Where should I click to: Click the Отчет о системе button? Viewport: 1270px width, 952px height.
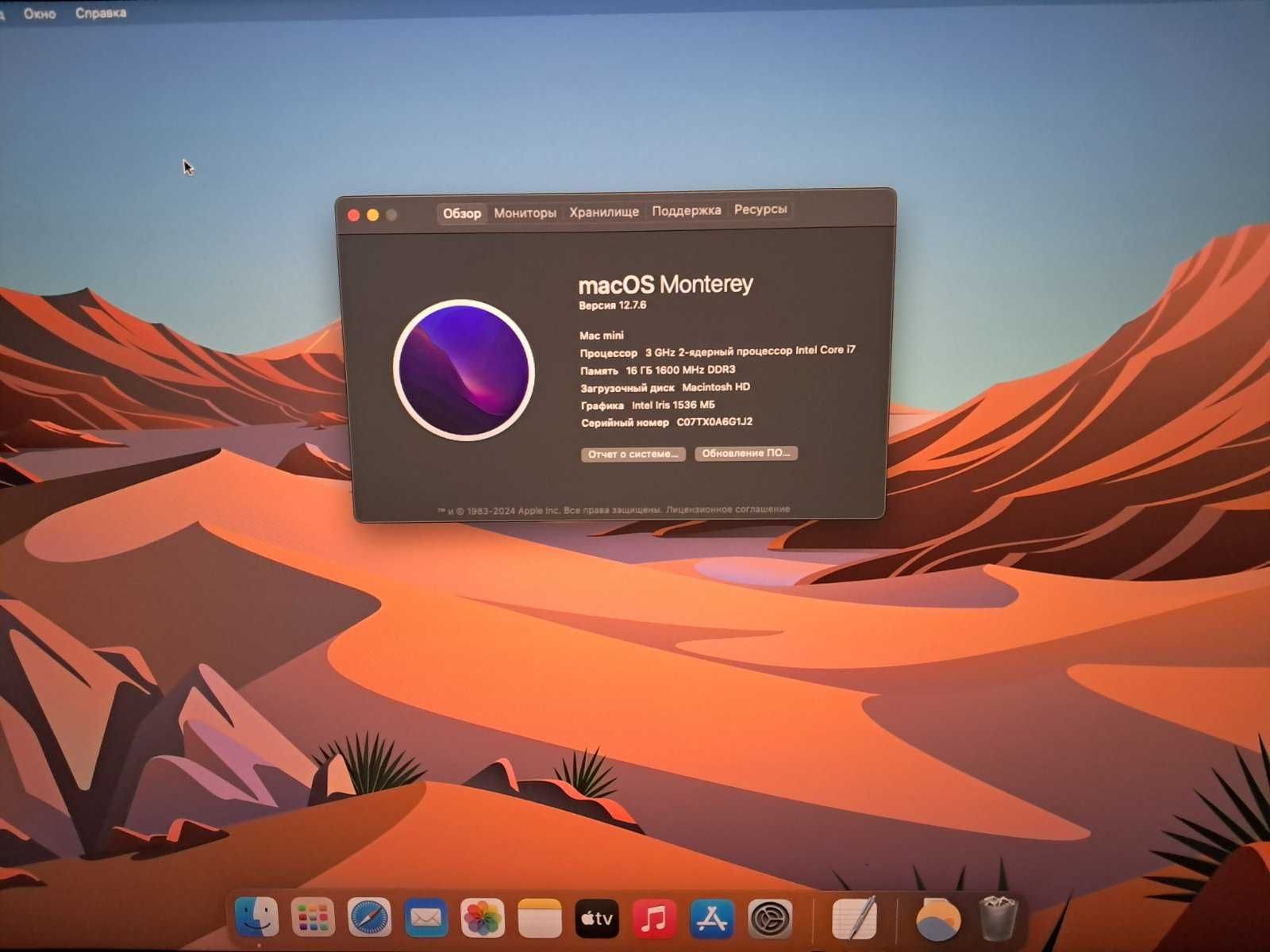(633, 455)
